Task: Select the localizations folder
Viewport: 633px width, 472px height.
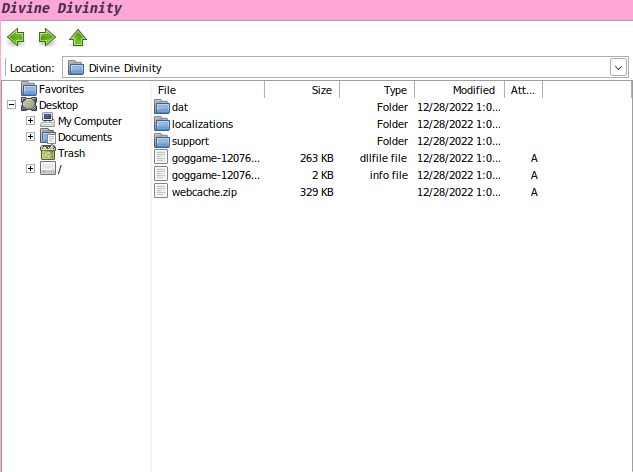Action: [202, 124]
